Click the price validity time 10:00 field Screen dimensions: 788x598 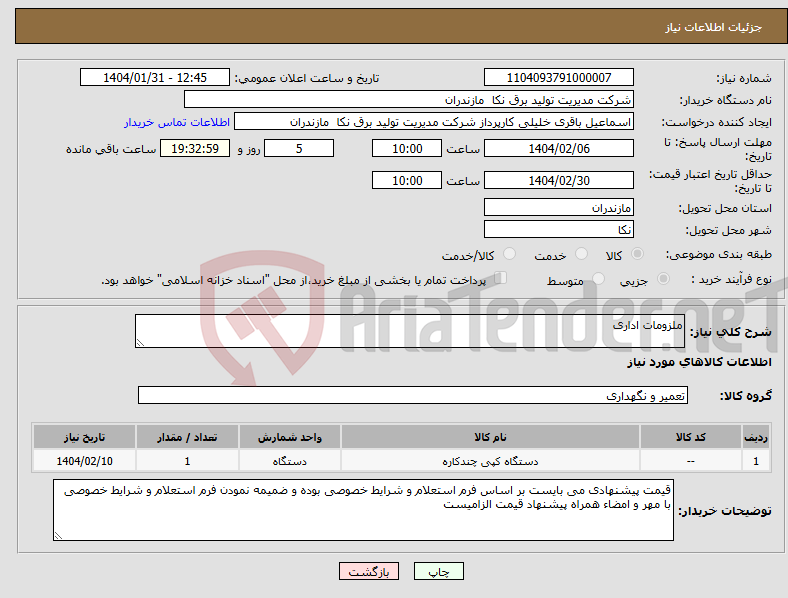coord(407,180)
